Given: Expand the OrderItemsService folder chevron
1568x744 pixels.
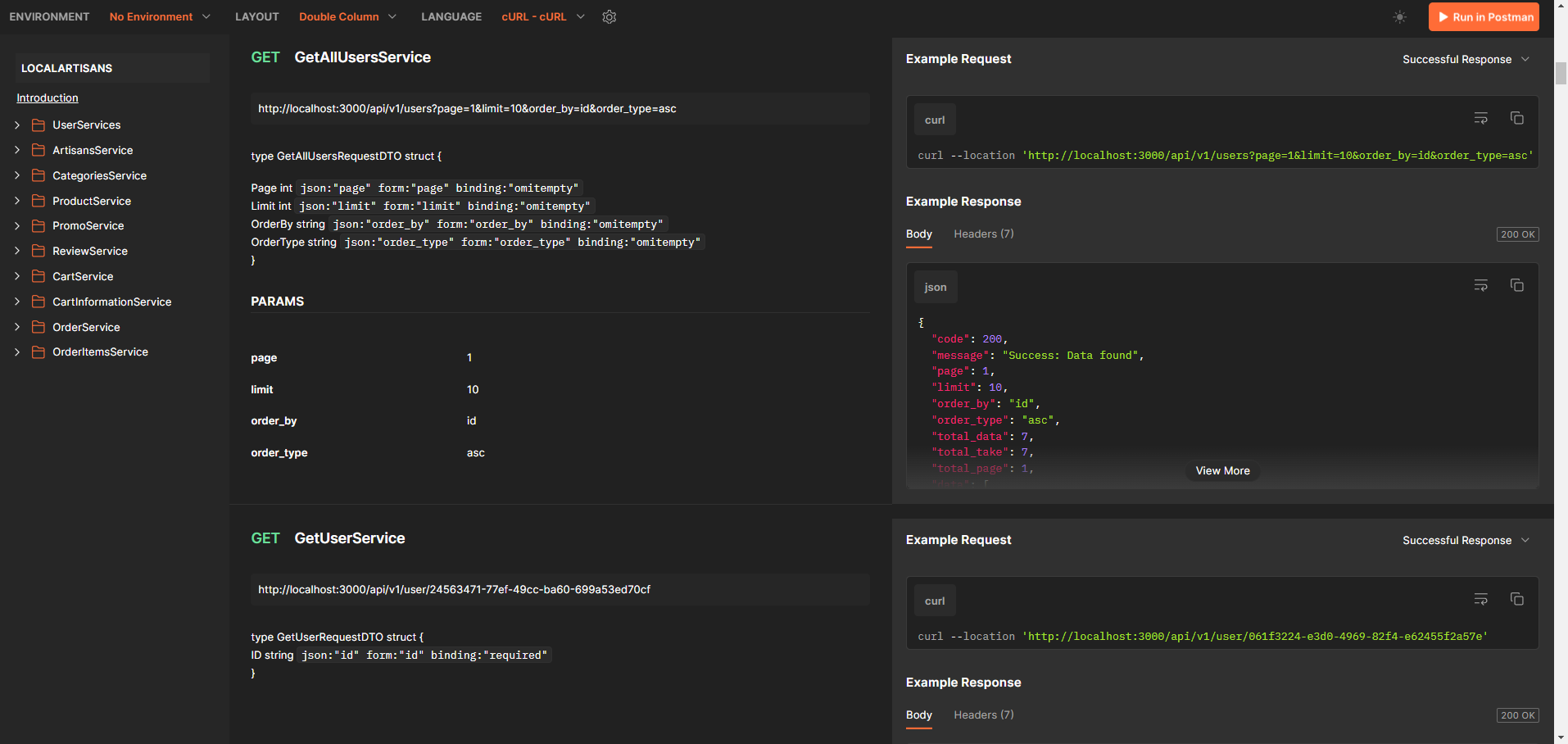Looking at the screenshot, I should (x=17, y=352).
